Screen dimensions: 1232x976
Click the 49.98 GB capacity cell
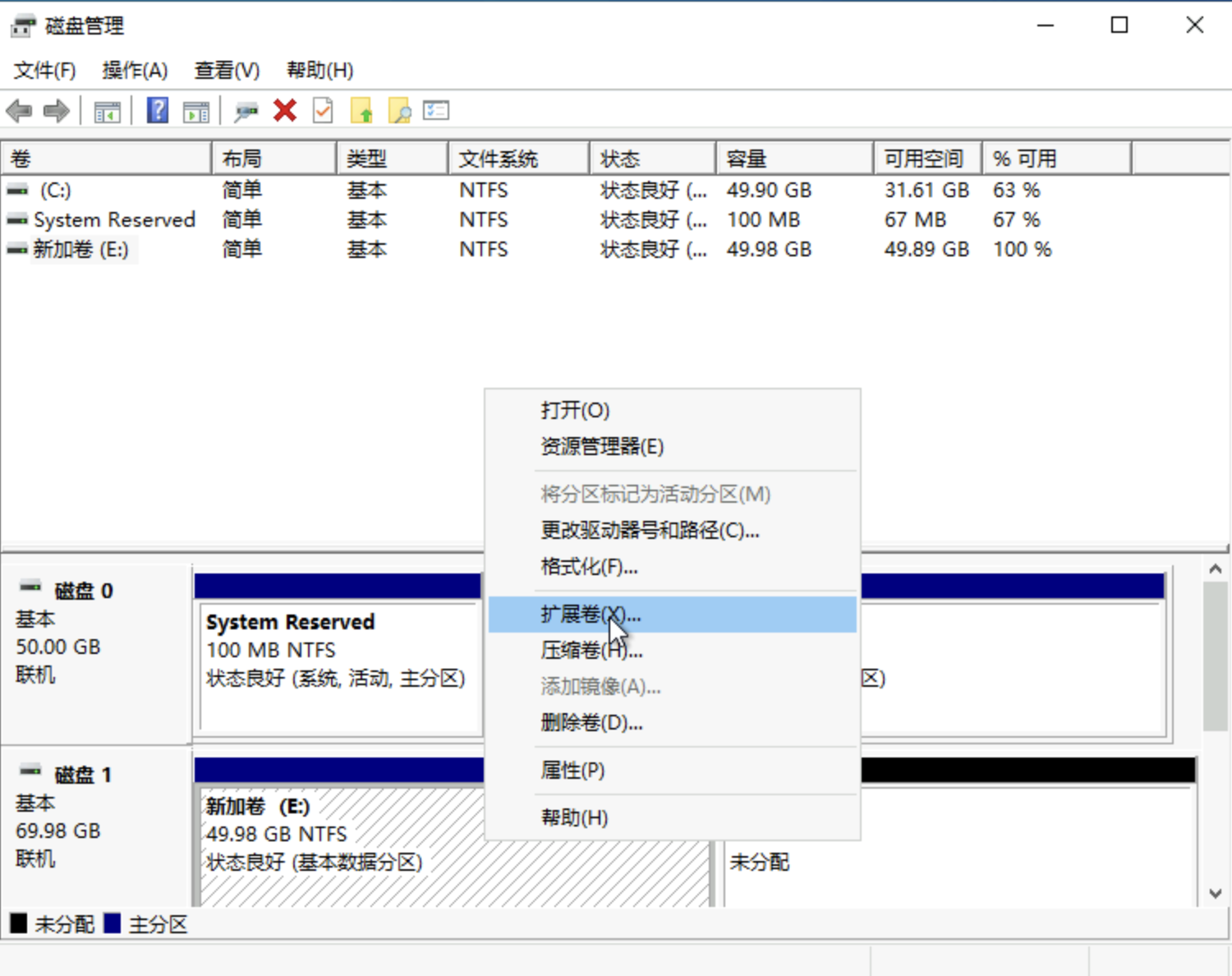(x=769, y=249)
